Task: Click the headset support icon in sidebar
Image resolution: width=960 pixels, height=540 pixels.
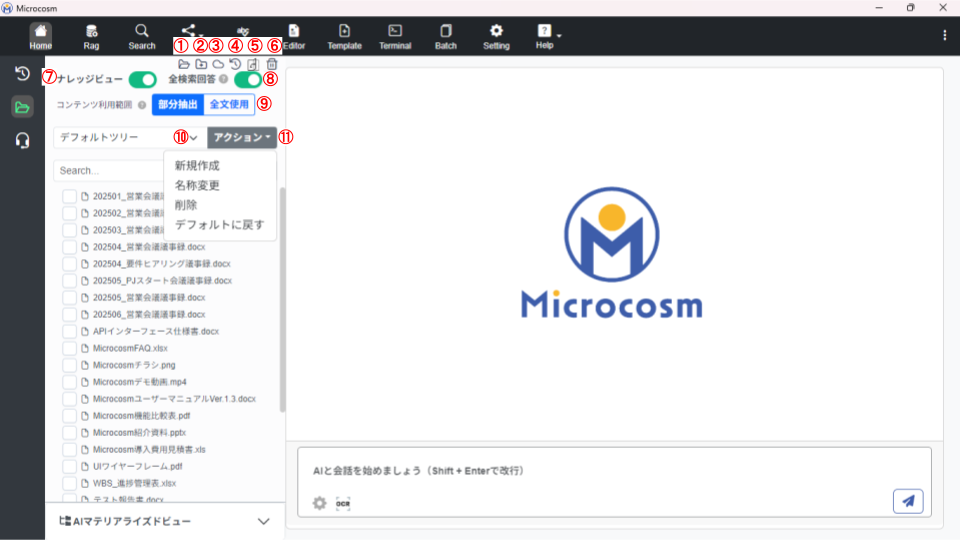Action: click(22, 141)
